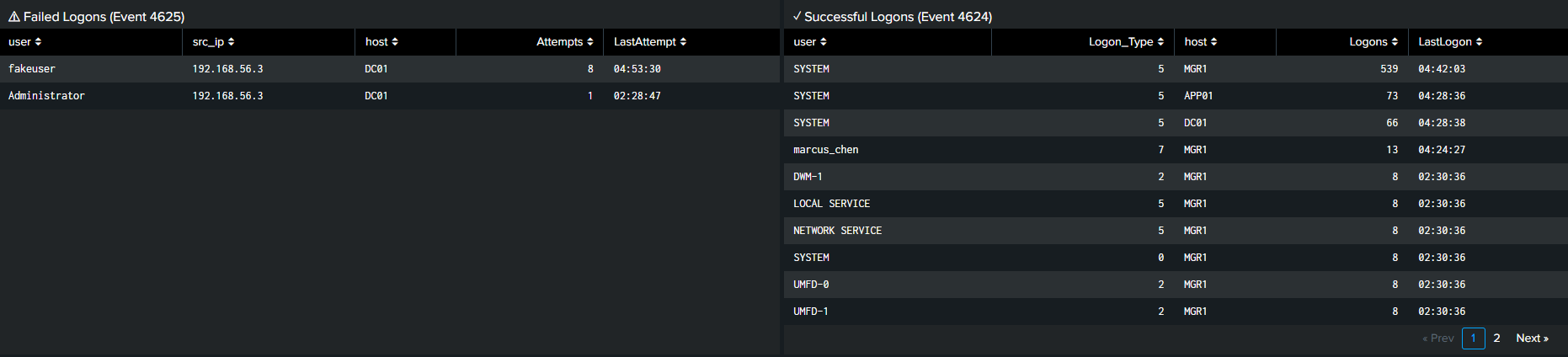Select the Administrator failed logon row
This screenshot has width=1568, height=357.
47,96
